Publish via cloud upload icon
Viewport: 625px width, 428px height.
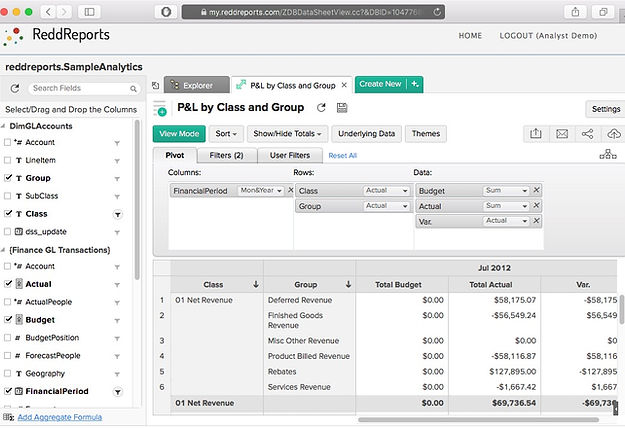click(613, 134)
